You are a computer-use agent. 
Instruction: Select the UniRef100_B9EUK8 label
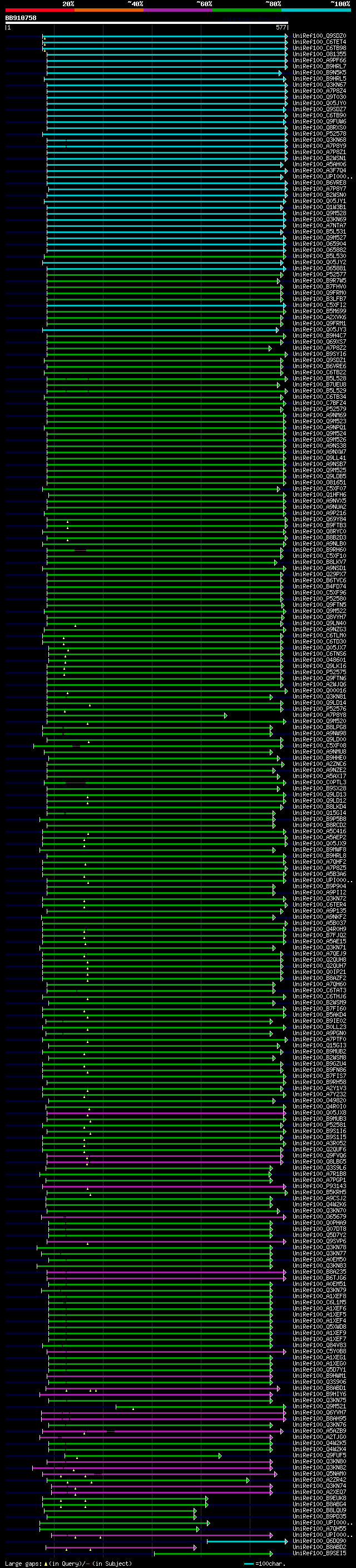pyautogui.click(x=319, y=1498)
